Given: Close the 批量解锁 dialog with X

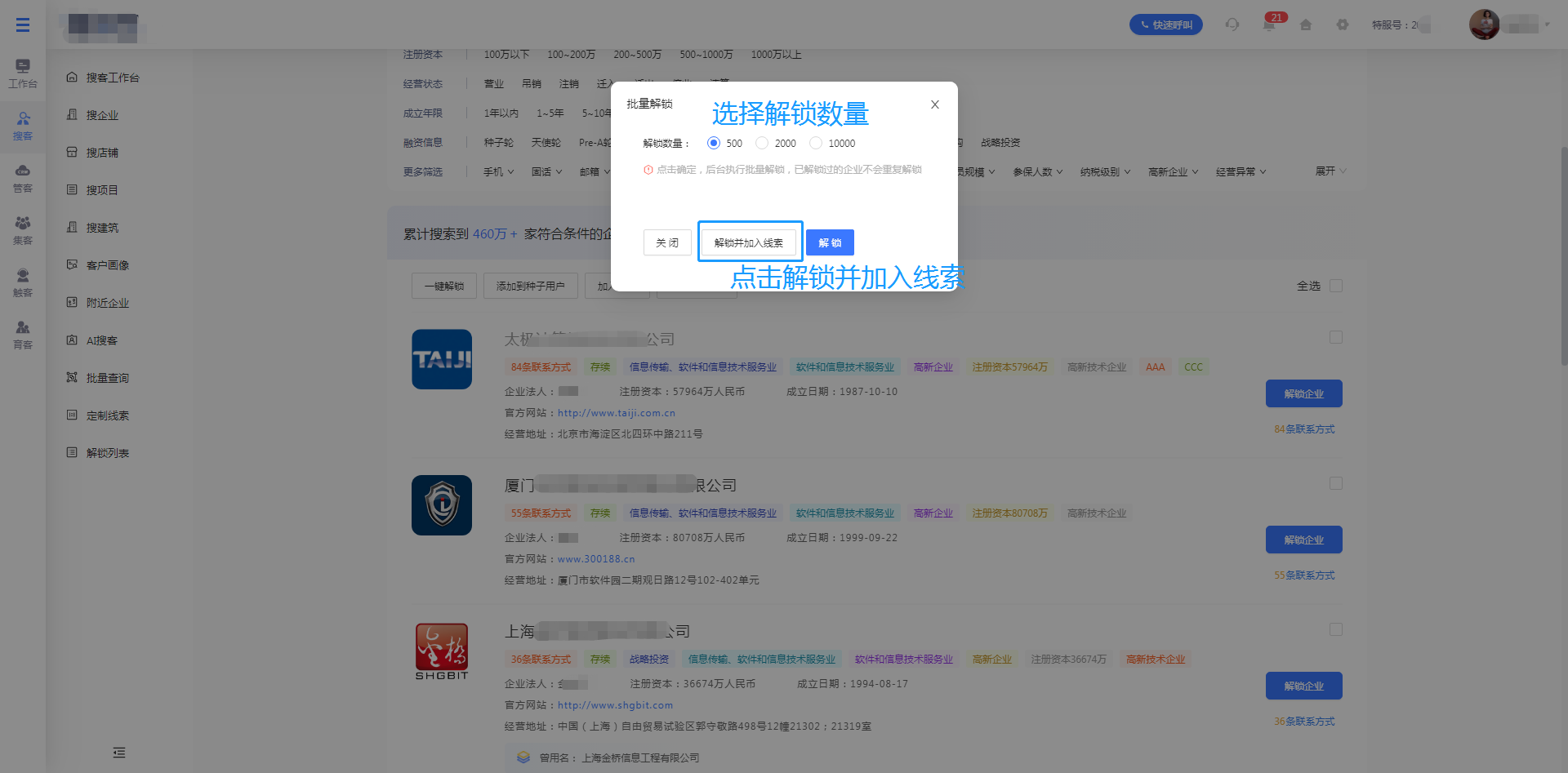Looking at the screenshot, I should [935, 104].
